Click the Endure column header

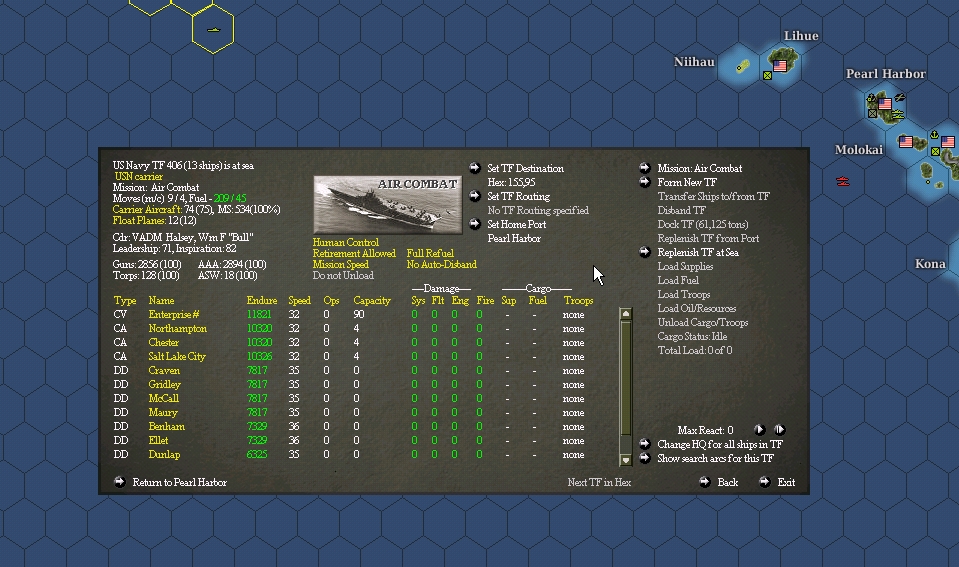pos(262,300)
